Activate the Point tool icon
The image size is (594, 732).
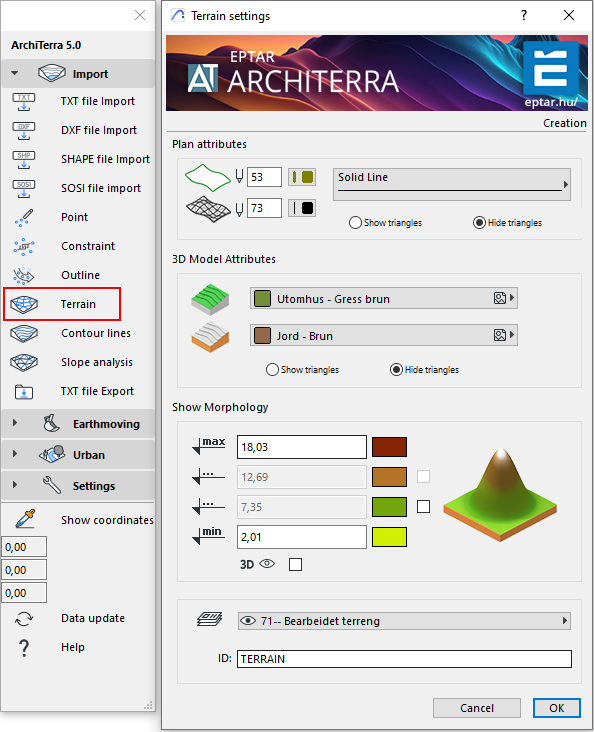(24, 218)
